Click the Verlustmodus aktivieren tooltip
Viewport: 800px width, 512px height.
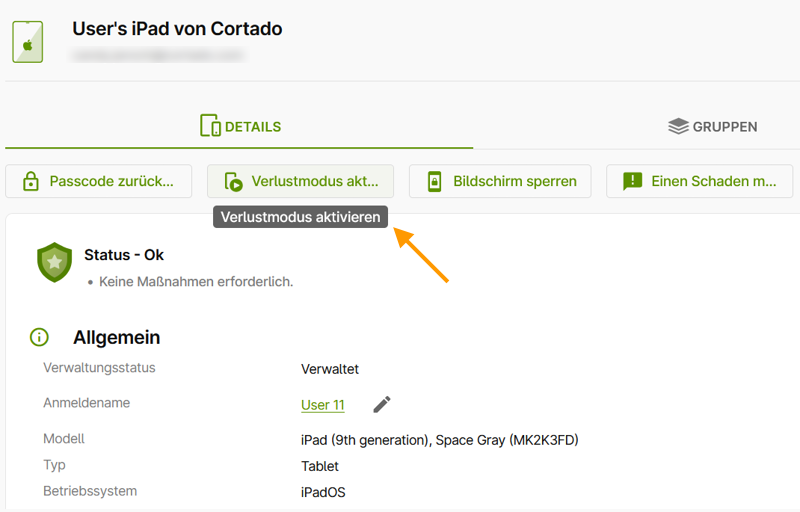[x=300, y=217]
